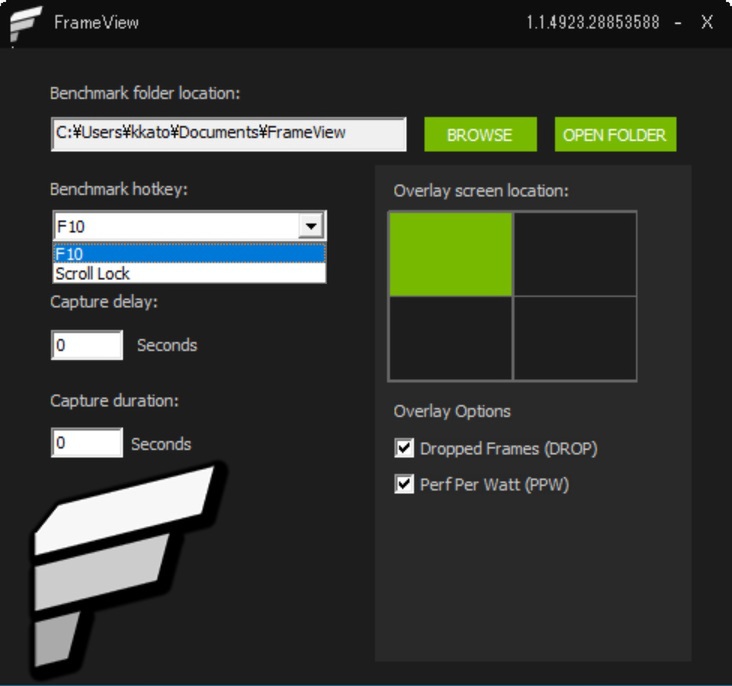Choose Scroll Lock from the hotkey list
Image resolution: width=732 pixels, height=686 pixels.
pyautogui.click(x=189, y=273)
